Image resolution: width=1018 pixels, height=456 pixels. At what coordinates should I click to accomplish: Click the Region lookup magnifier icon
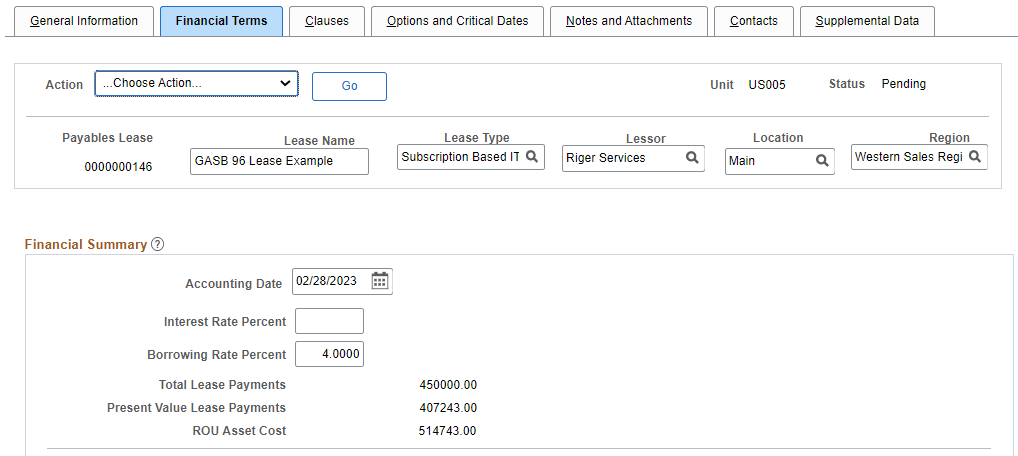975,157
